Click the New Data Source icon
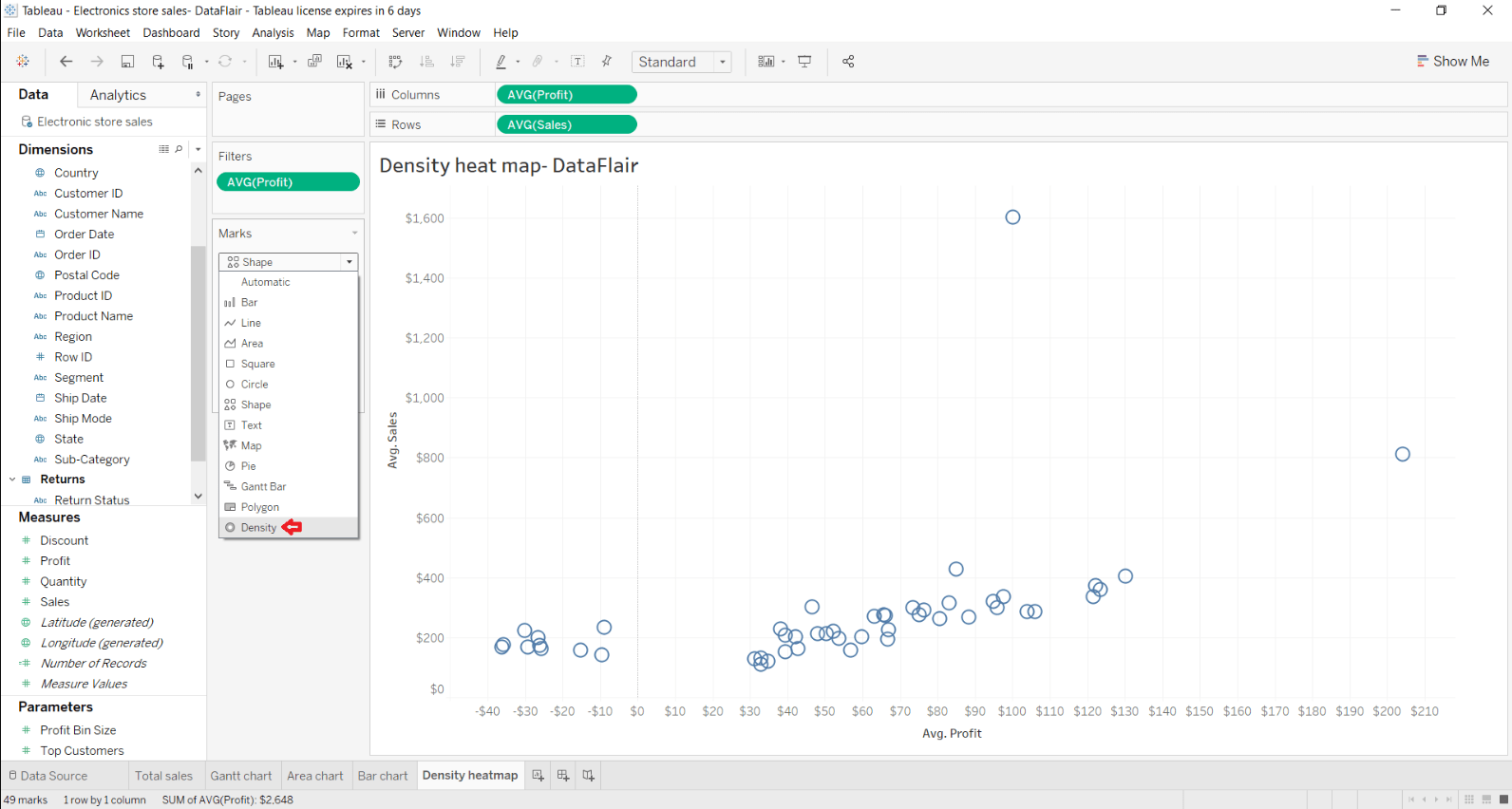Viewport: 1512px width, 809px height. (x=158, y=62)
